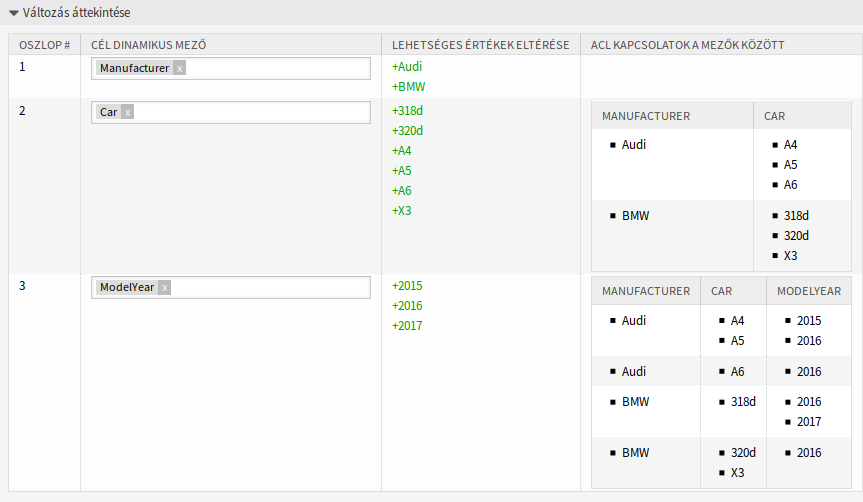Select the +2017 value

point(407,326)
